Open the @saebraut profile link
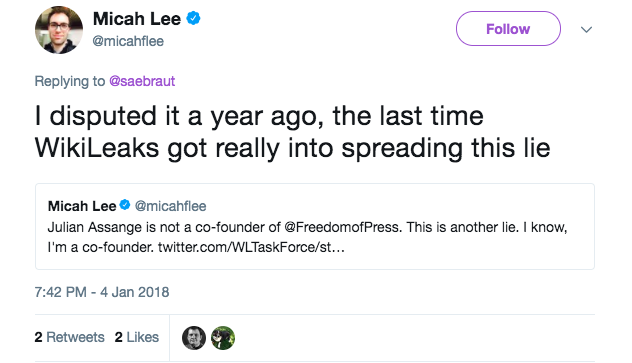Image resolution: width=632 pixels, height=363 pixels. click(x=142, y=81)
